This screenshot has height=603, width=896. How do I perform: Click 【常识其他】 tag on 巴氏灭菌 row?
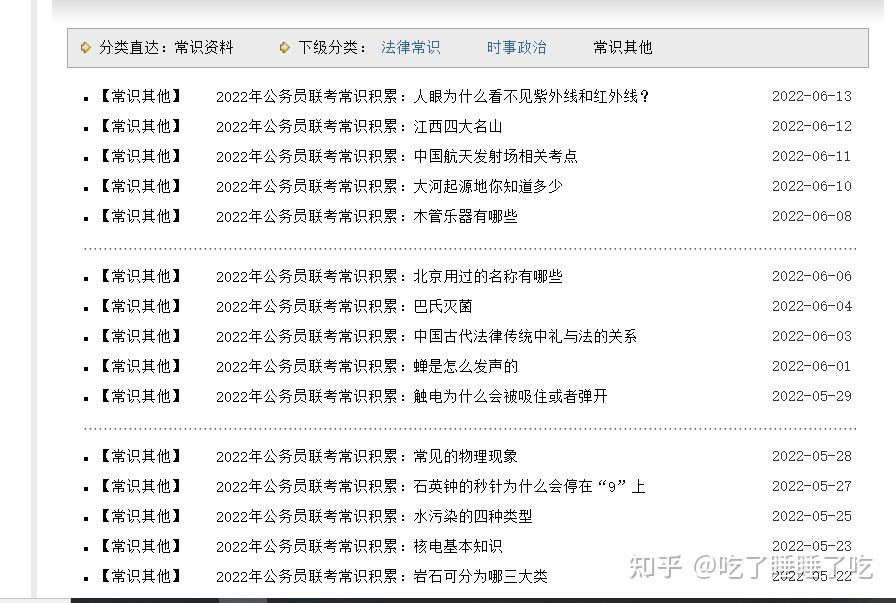coord(141,306)
